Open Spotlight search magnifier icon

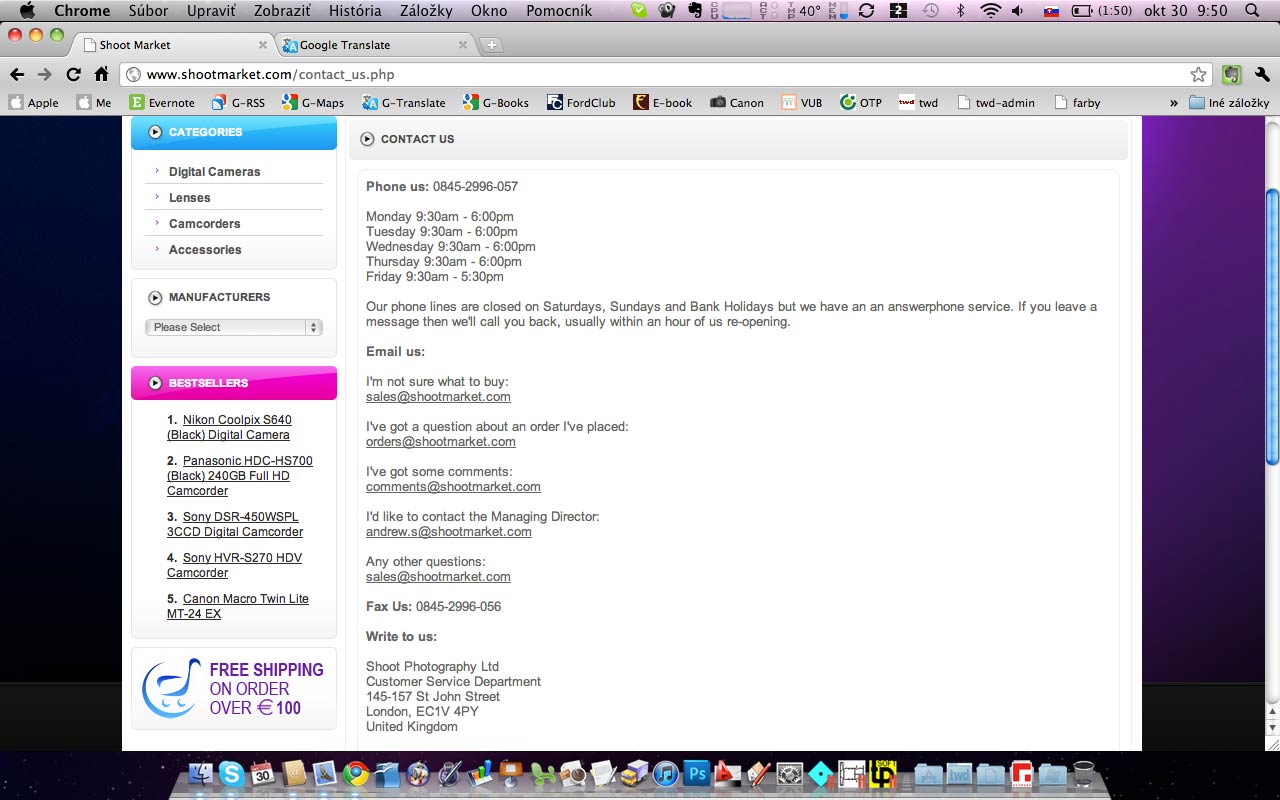point(1254,11)
